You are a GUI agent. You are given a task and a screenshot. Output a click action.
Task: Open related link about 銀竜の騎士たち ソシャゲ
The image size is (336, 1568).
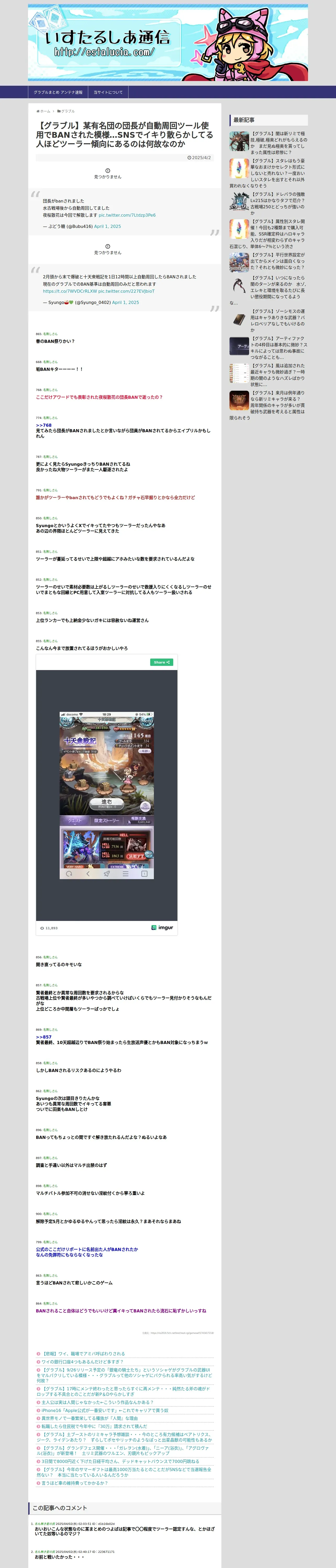point(124,1375)
